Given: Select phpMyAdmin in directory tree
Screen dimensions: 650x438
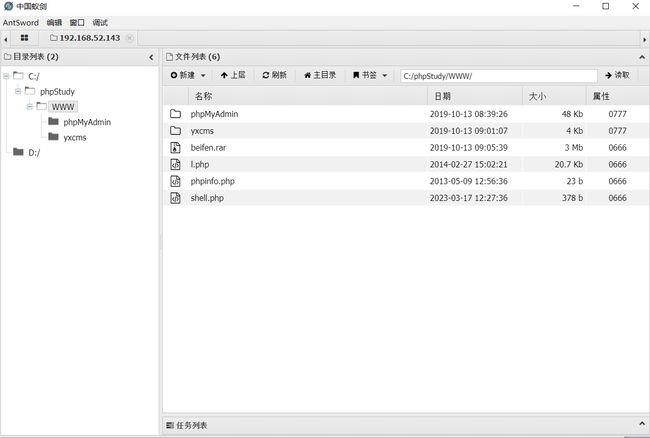Looking at the screenshot, I should point(87,122).
